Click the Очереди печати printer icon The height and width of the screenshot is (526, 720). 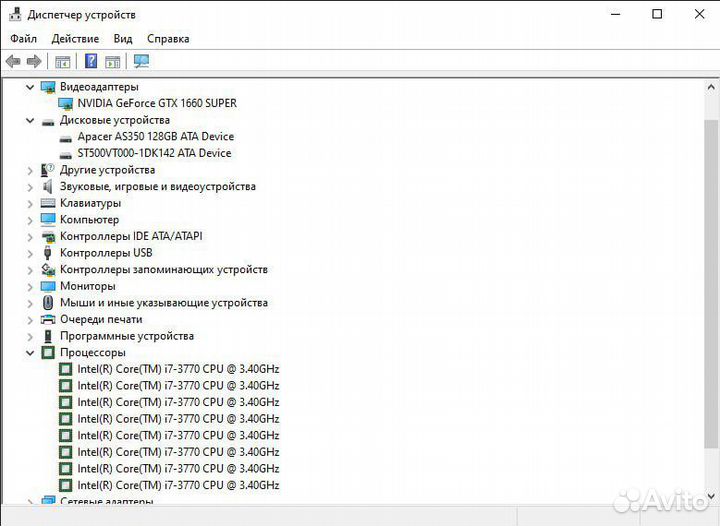pyautogui.click(x=48, y=319)
